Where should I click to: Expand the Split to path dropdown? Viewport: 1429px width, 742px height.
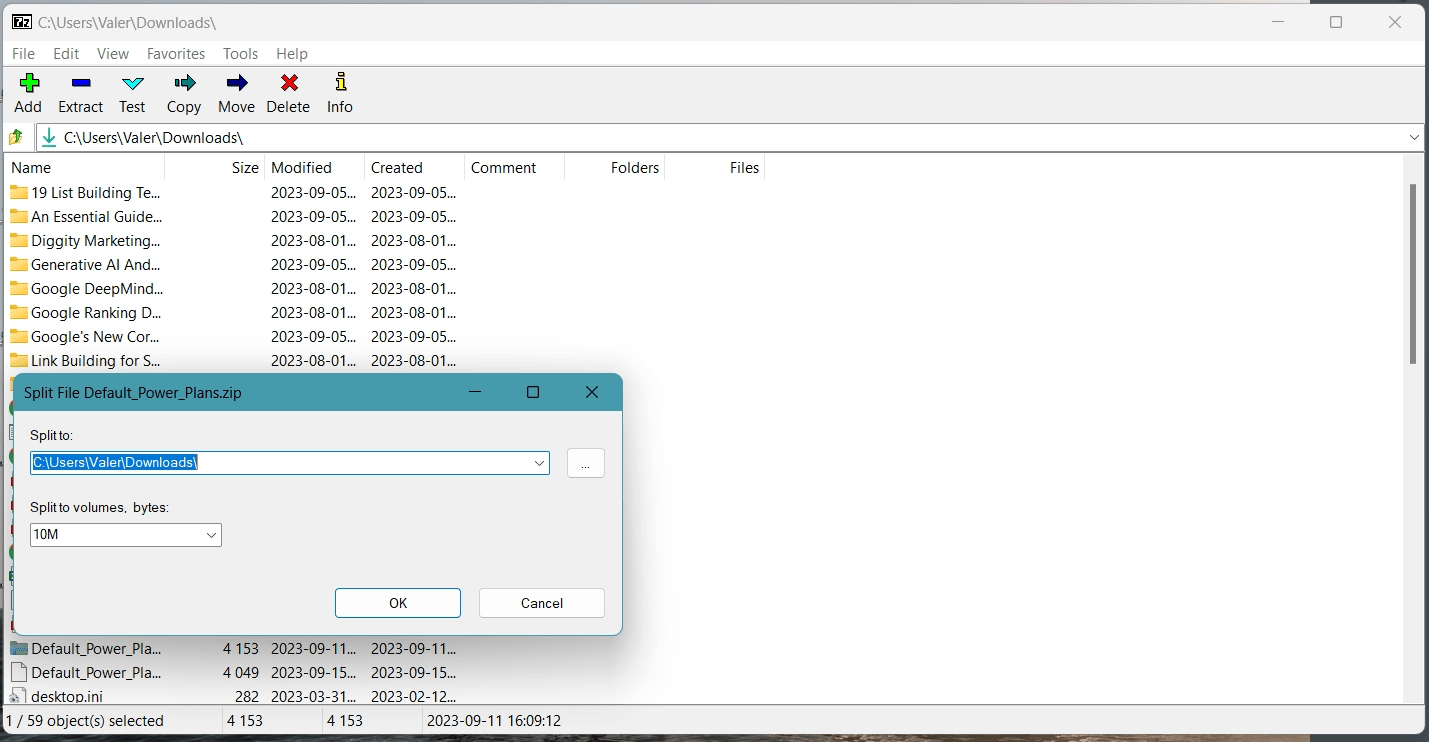click(x=539, y=463)
